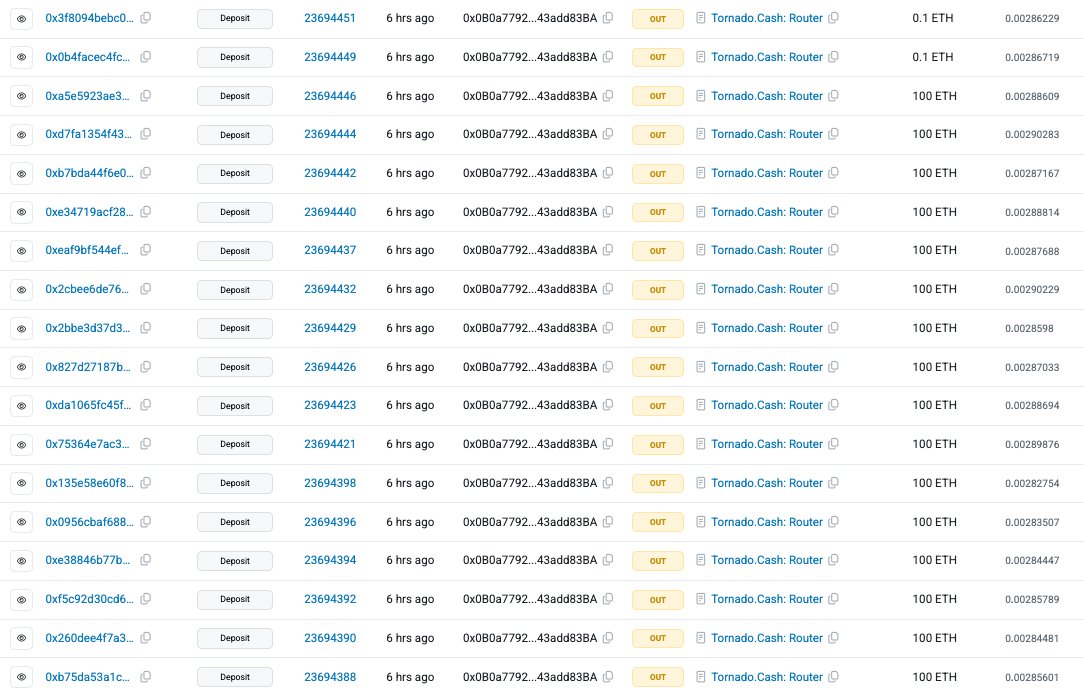Toggle eye preview for transaction 0xa5e5923ae3

[x=21, y=96]
